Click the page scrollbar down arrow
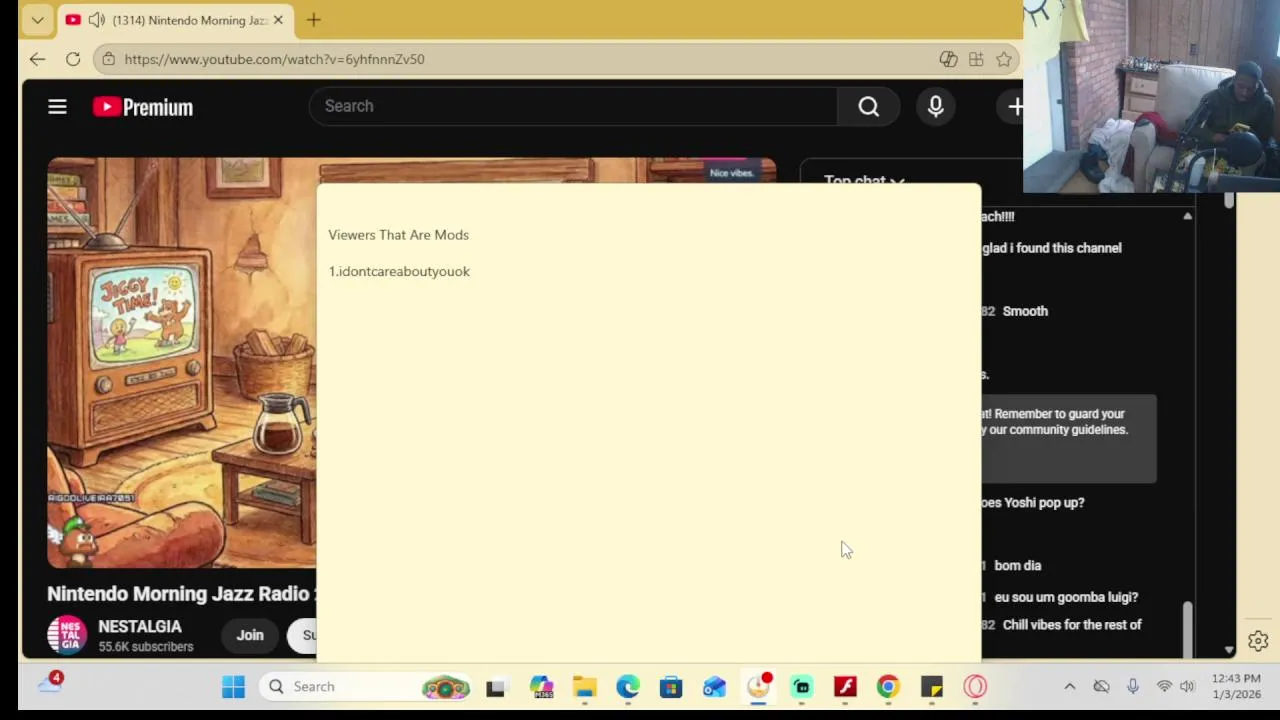 point(1229,650)
